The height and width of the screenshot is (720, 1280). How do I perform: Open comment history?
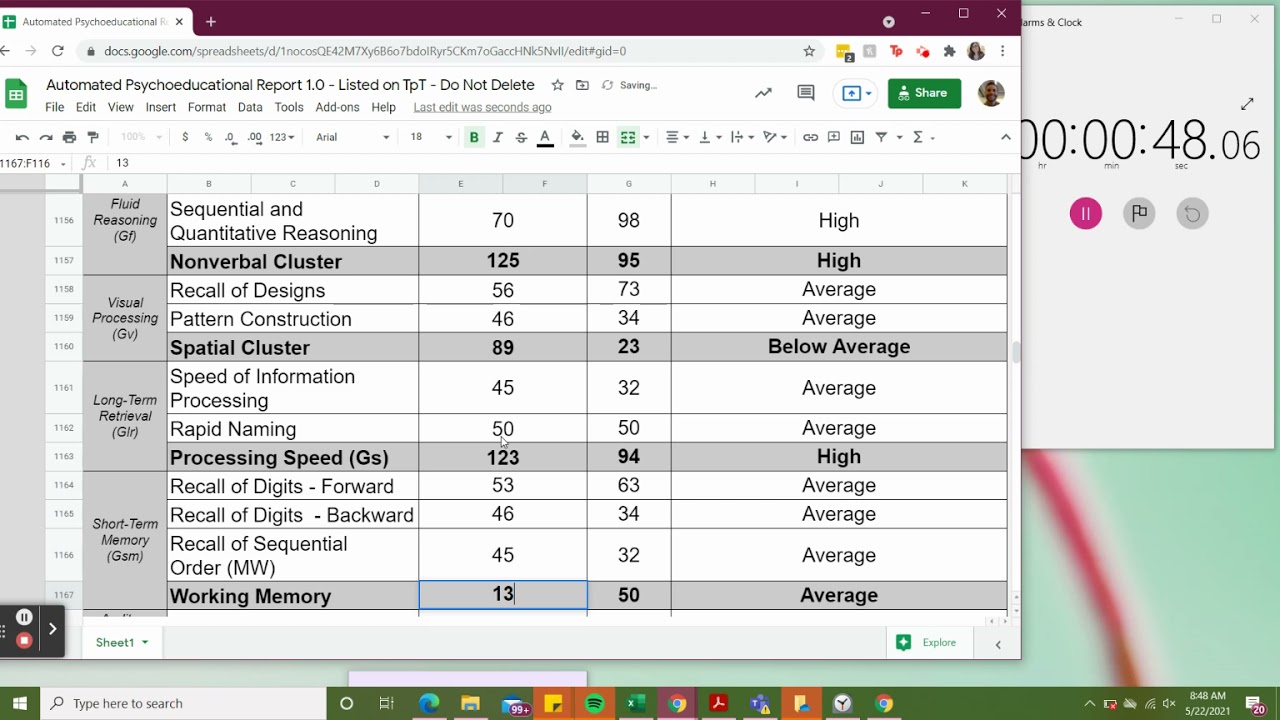[x=806, y=93]
